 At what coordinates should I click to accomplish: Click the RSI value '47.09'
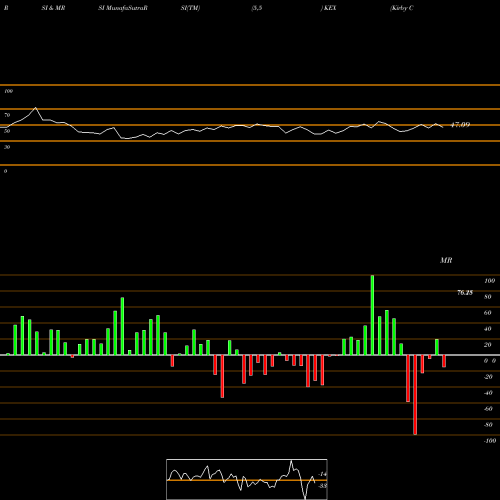click(460, 125)
